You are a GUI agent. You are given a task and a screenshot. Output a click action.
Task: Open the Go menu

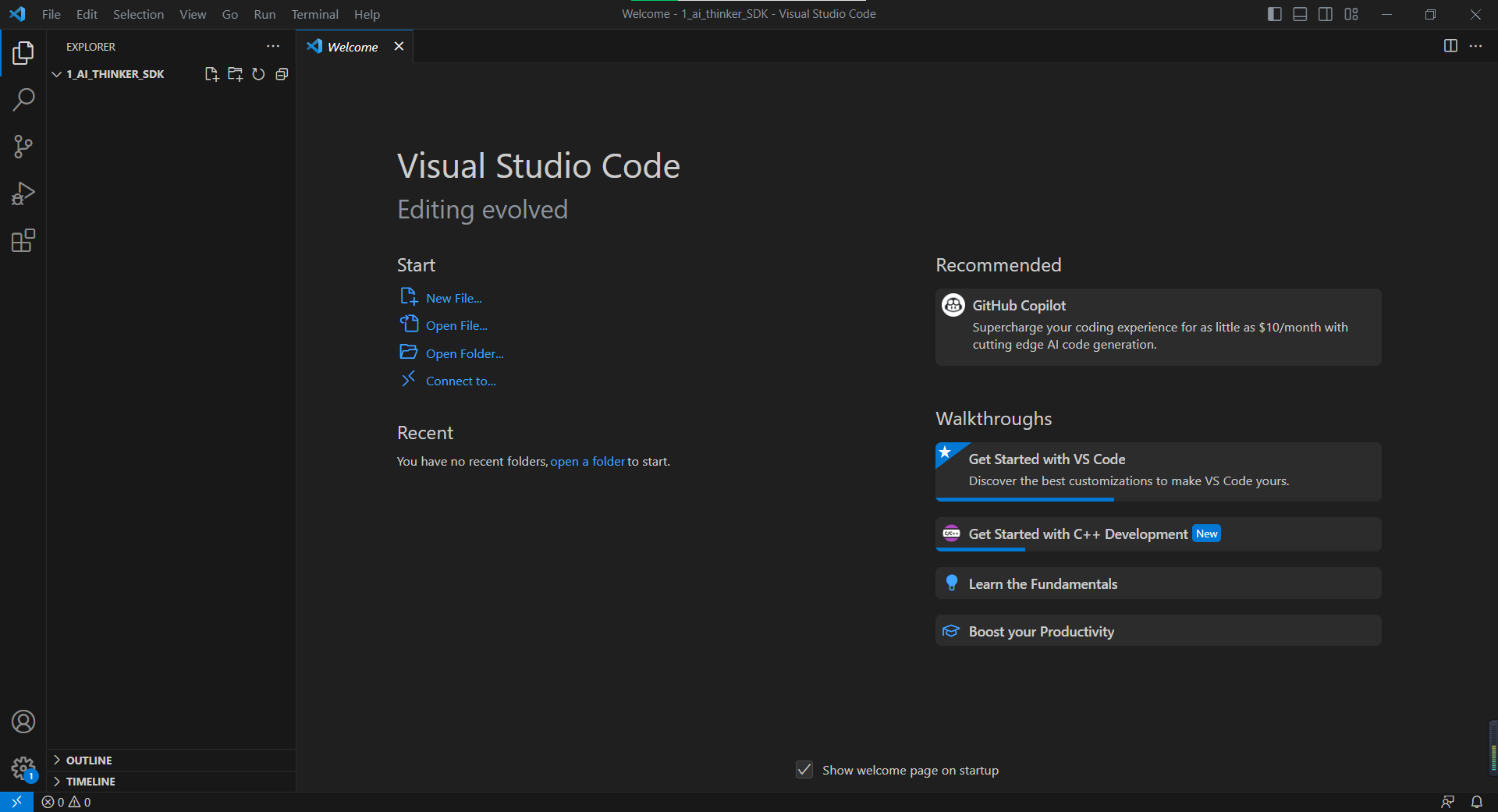tap(230, 14)
